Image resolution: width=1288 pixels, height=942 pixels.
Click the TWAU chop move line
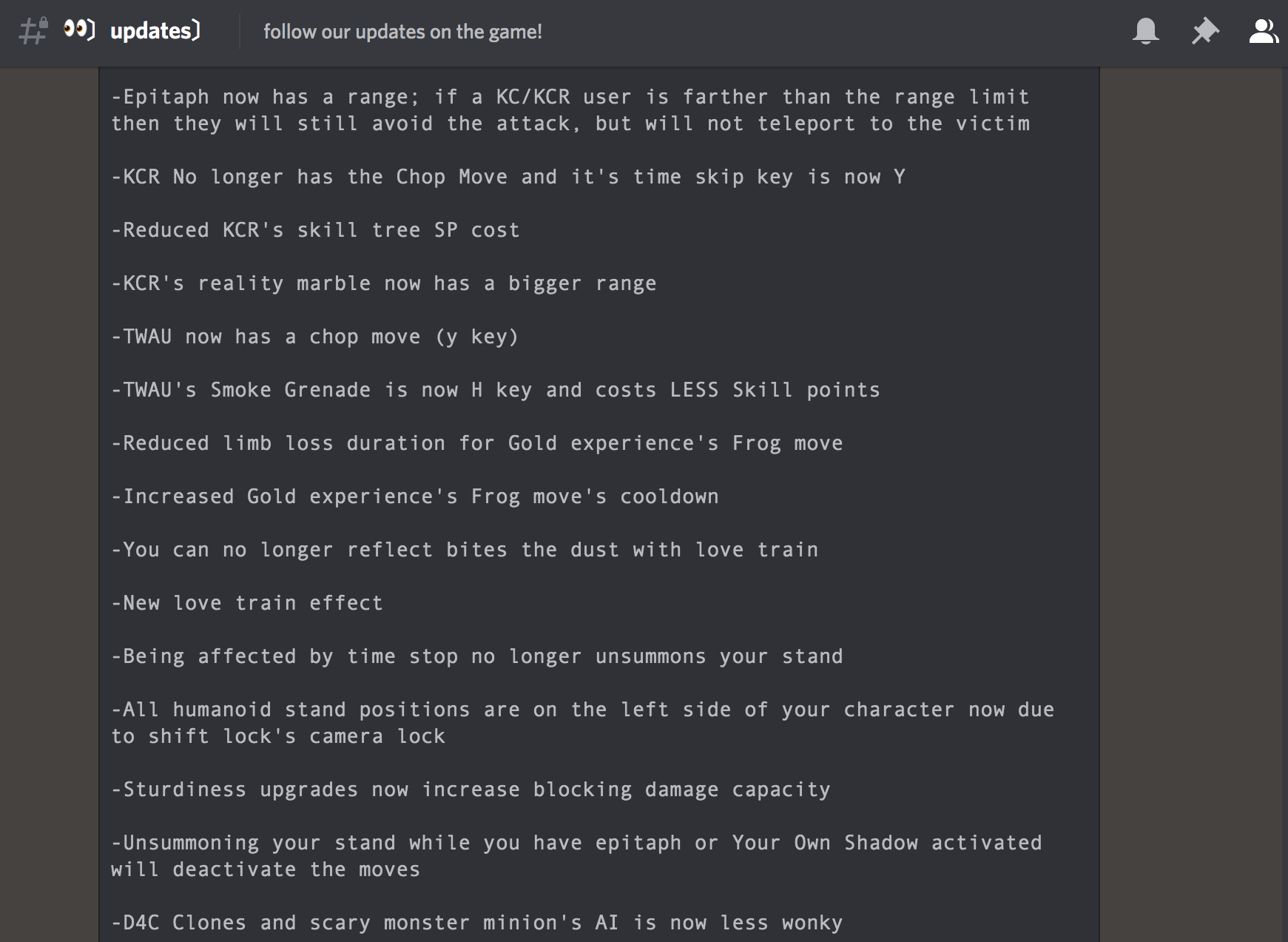point(314,337)
